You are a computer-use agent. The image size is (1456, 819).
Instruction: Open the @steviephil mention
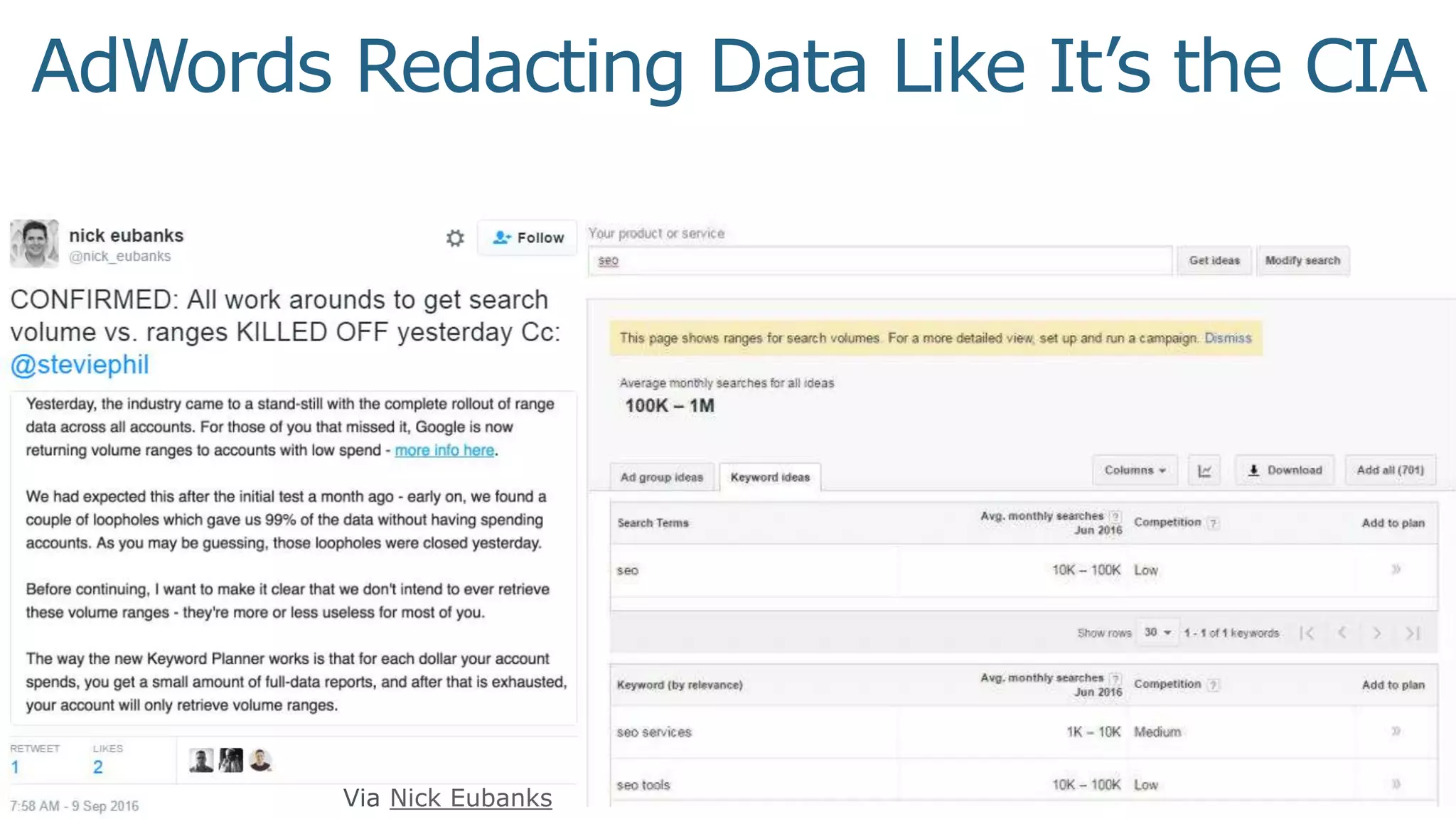[80, 365]
